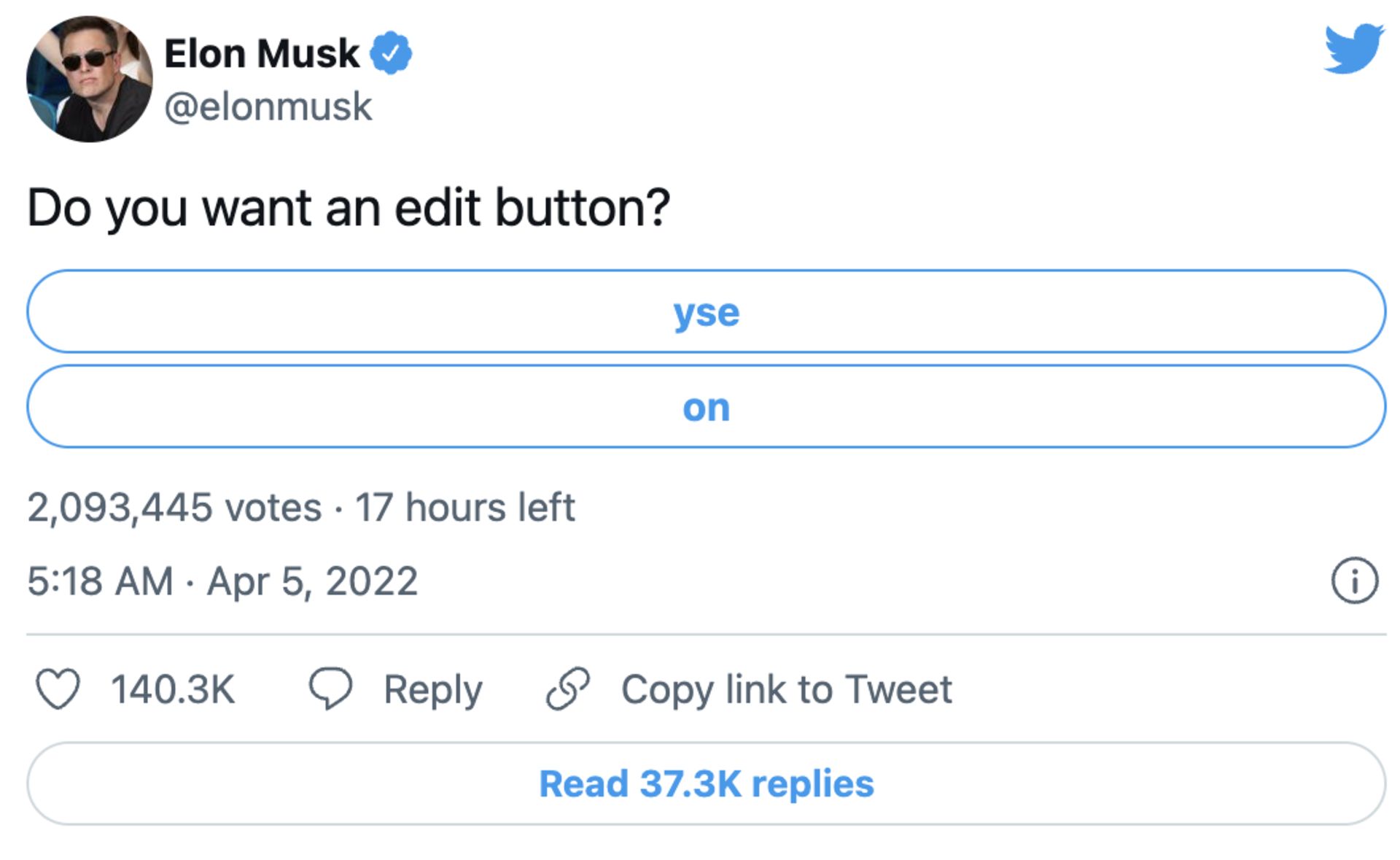
Task: Click the "Reply" text label
Action: (x=433, y=689)
